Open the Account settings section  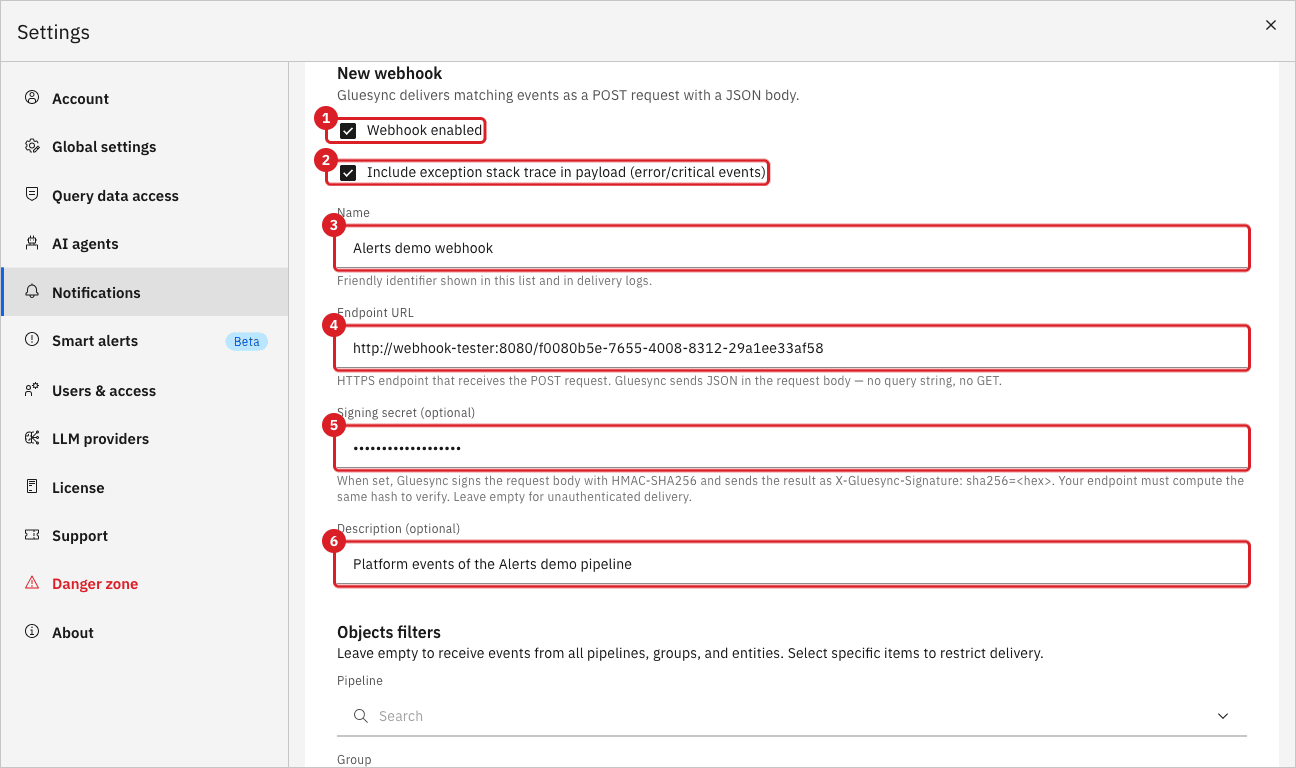[145, 98]
